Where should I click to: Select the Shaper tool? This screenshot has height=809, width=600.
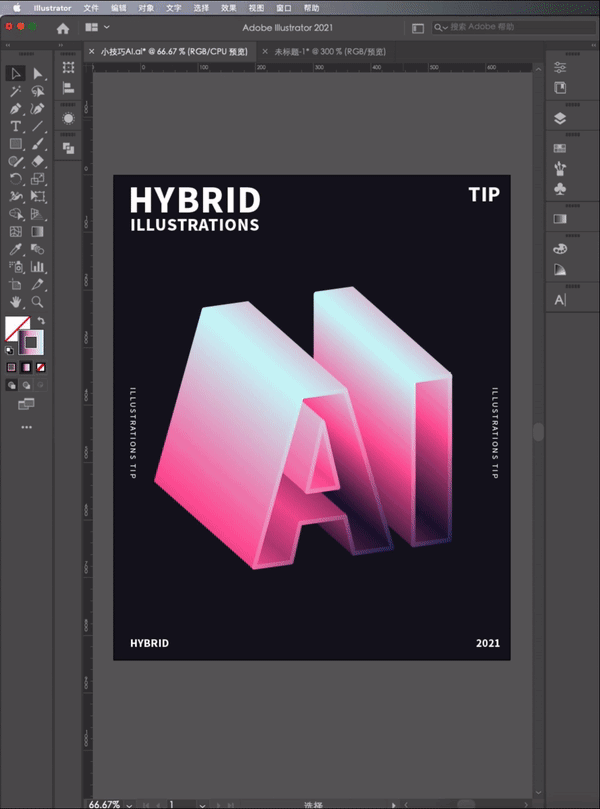coord(15,161)
